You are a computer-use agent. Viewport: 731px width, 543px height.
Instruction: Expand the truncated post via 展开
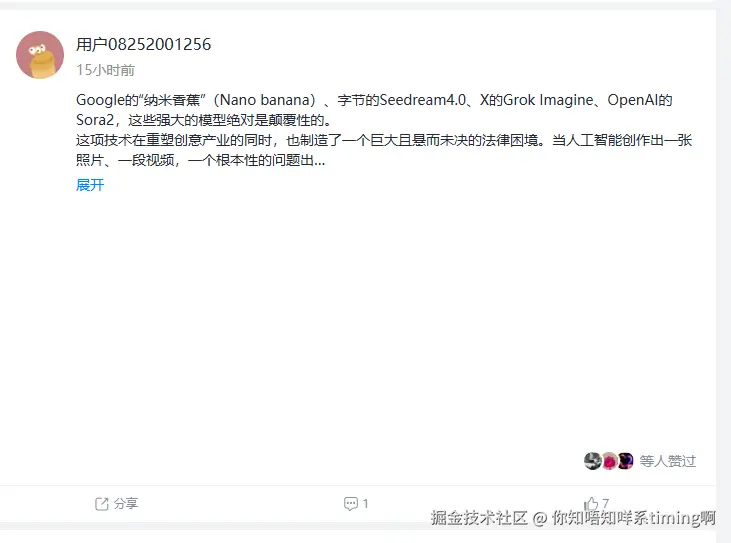point(90,185)
